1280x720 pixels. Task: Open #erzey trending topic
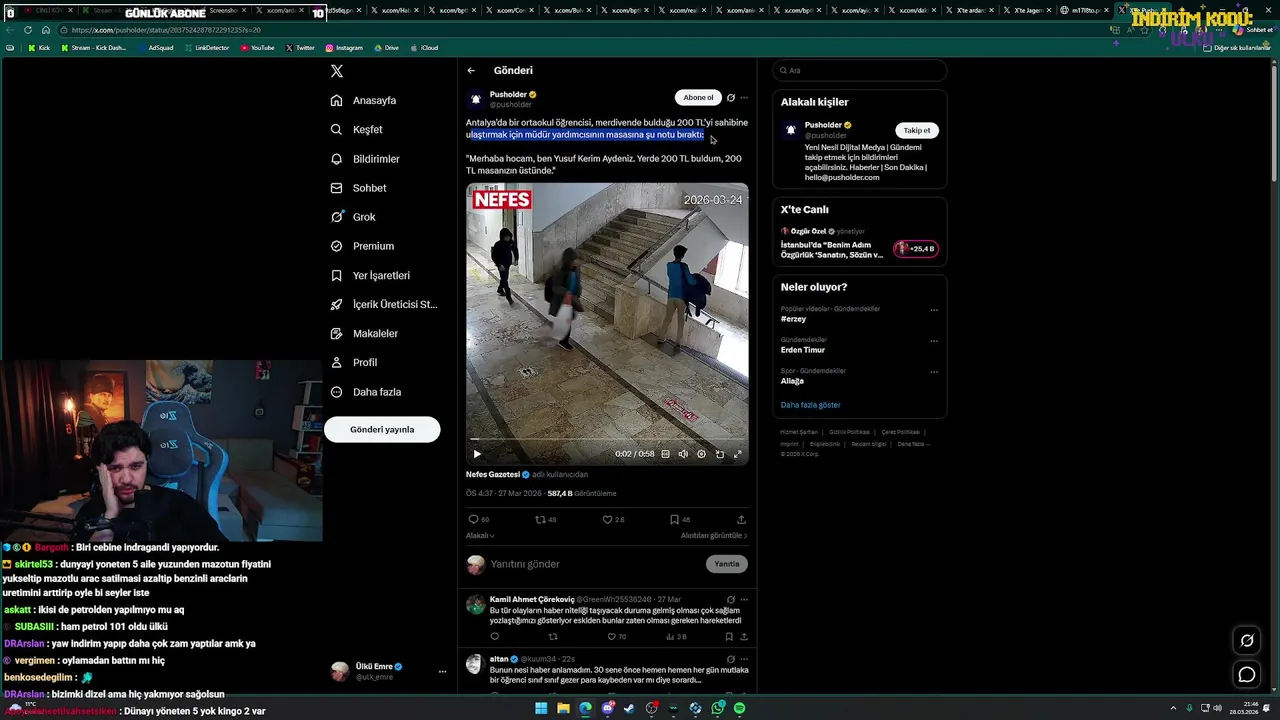click(x=794, y=319)
